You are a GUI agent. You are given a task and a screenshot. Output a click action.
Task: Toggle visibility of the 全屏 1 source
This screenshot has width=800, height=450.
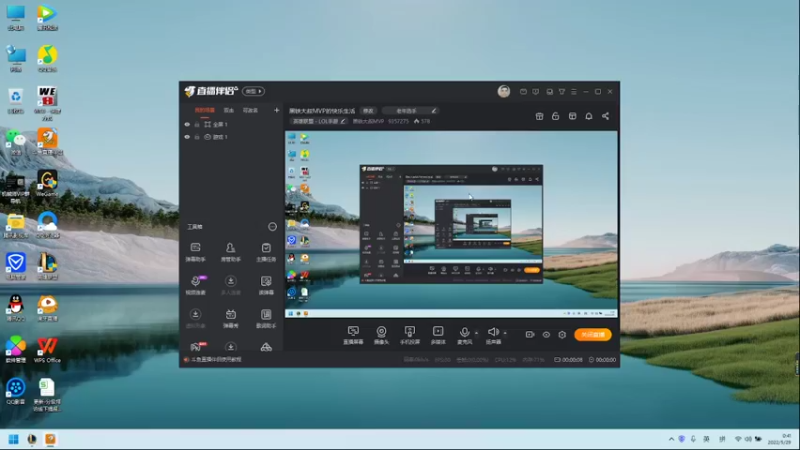click(x=187, y=124)
